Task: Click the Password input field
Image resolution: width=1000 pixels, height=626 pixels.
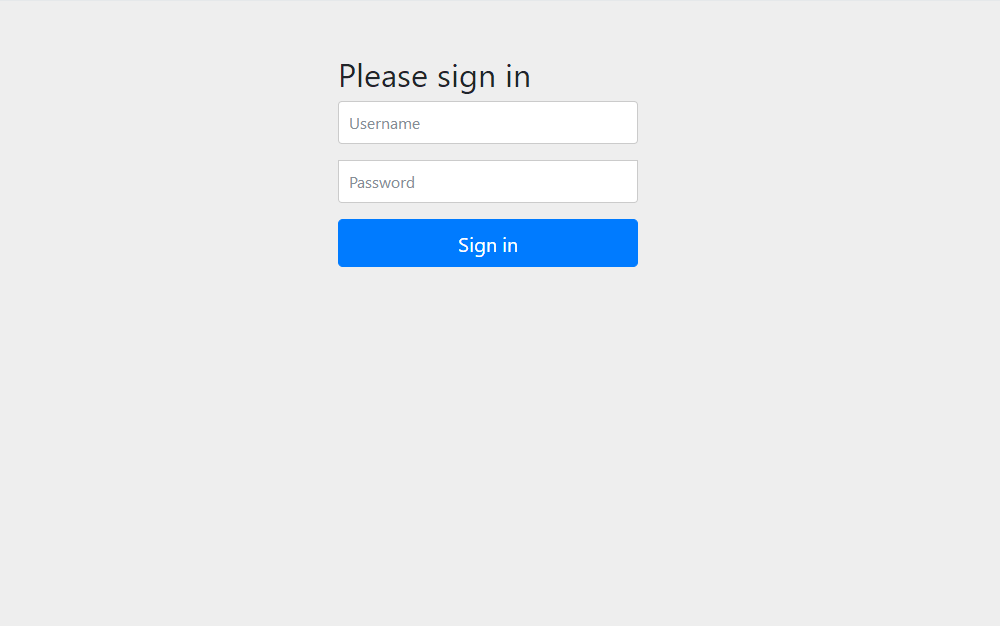Action: click(x=488, y=182)
